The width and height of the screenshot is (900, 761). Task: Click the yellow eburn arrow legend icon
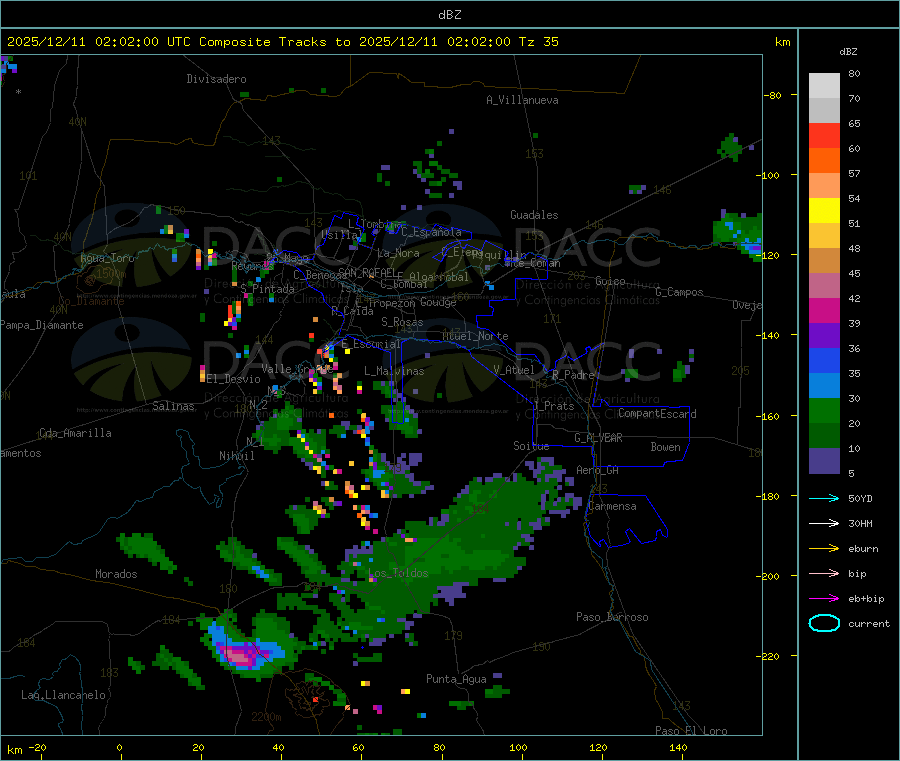pyautogui.click(x=824, y=549)
